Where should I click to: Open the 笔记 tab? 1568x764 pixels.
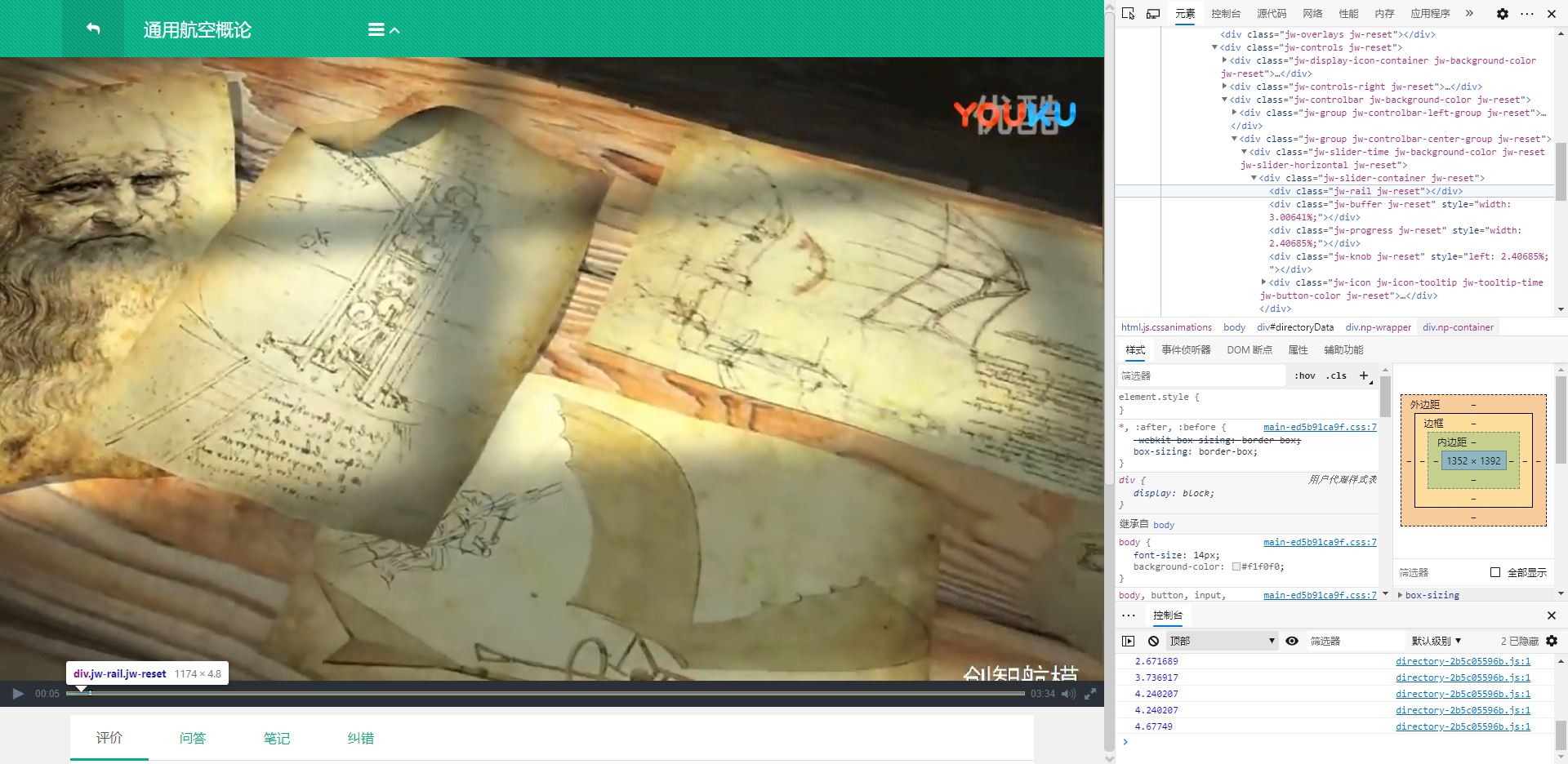pyautogui.click(x=277, y=738)
